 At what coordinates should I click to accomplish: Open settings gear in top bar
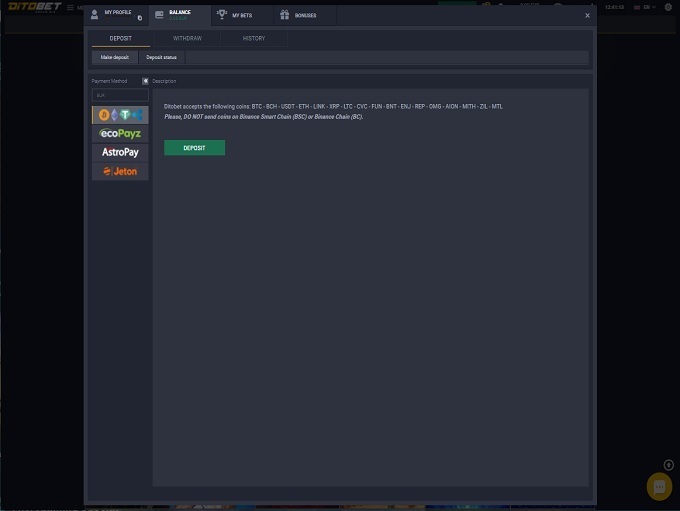point(668,7)
